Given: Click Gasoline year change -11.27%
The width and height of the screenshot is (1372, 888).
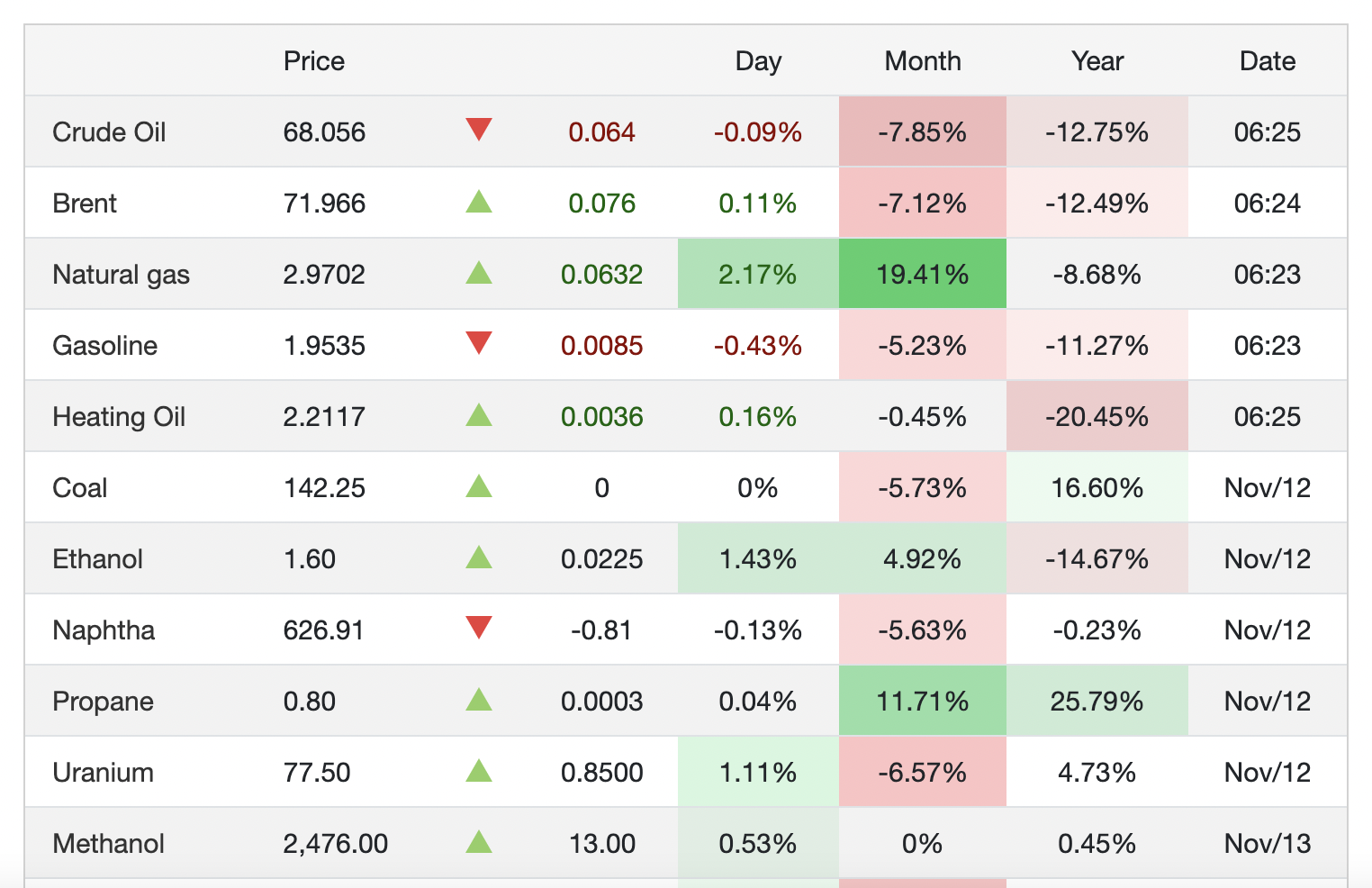Looking at the screenshot, I should [x=1097, y=346].
